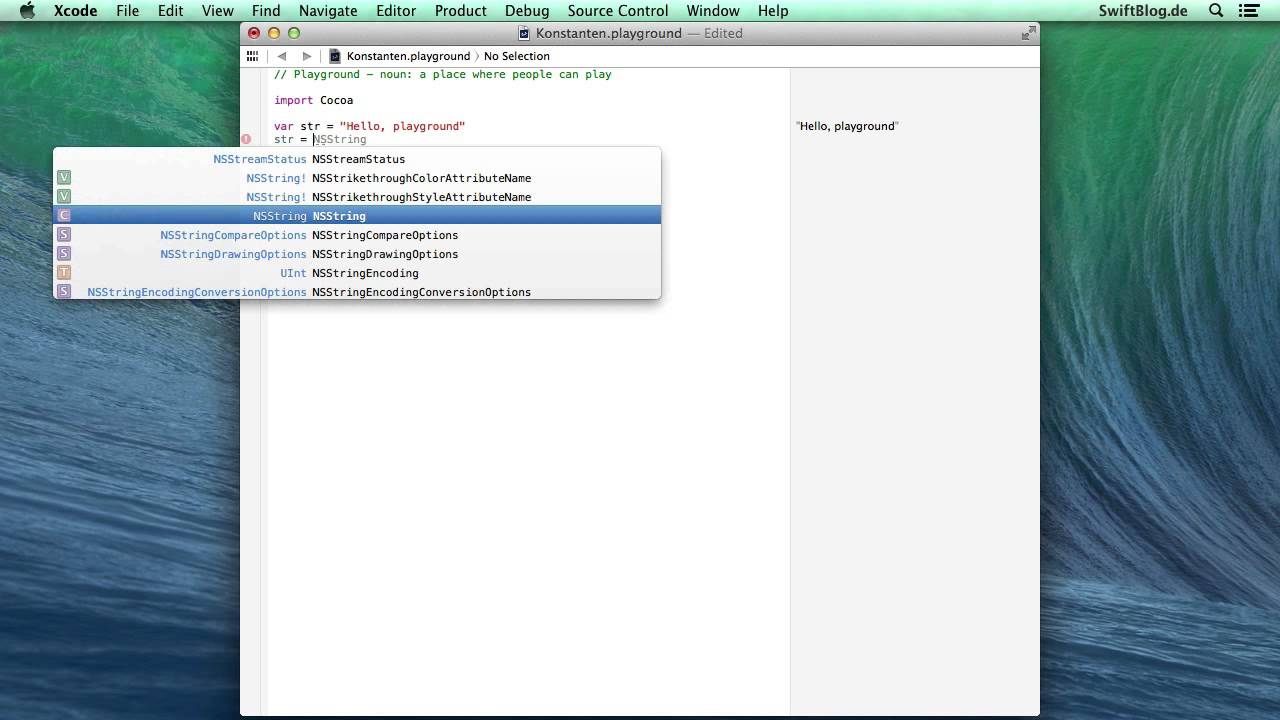The height and width of the screenshot is (720, 1280).
Task: Open the Editor menu
Action: pyautogui.click(x=396, y=11)
